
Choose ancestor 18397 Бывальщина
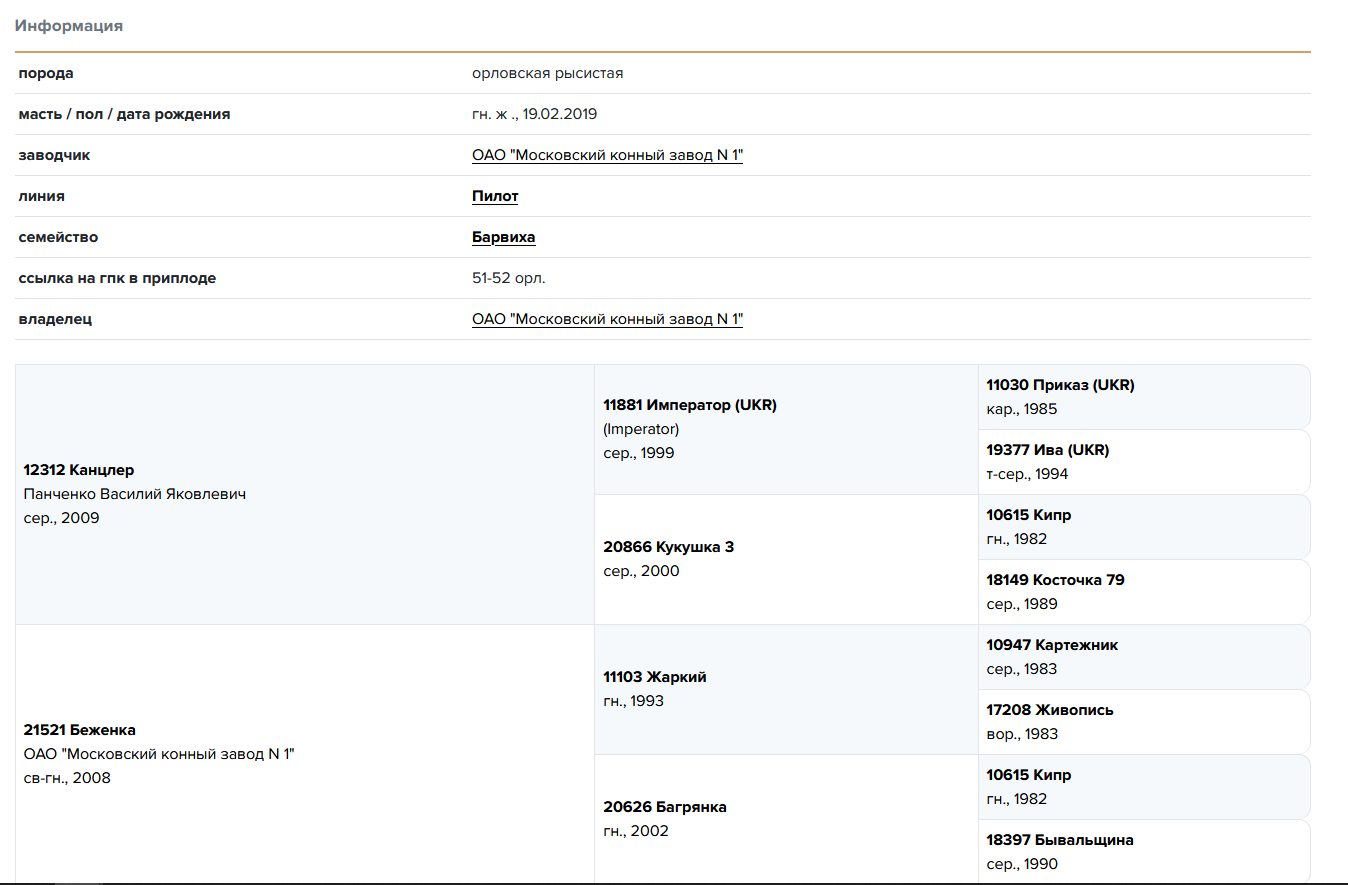(1059, 840)
